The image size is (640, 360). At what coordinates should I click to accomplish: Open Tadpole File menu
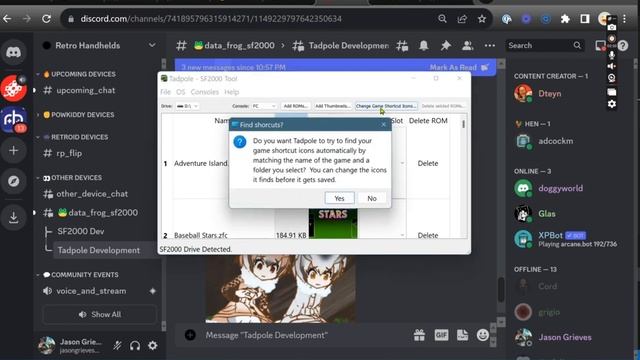click(x=165, y=92)
